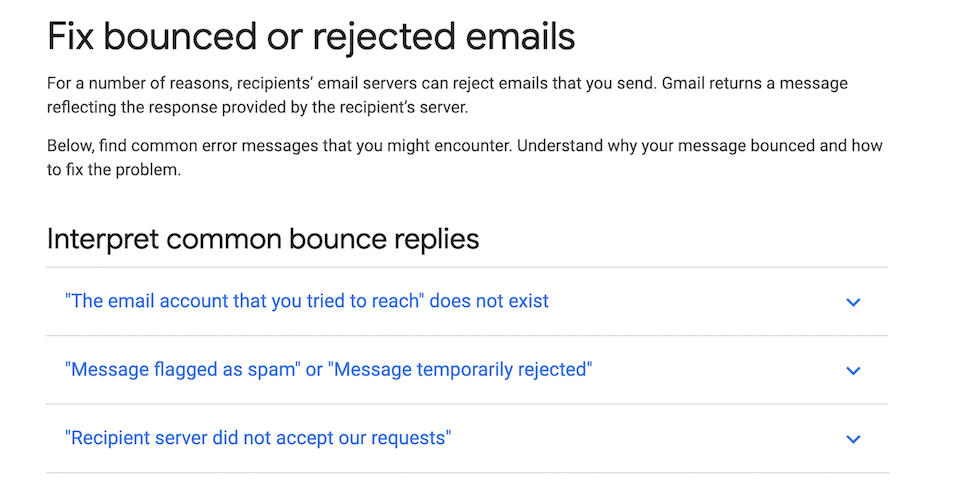Open "The email account that you tried to reach" quoted text

pyautogui.click(x=244, y=301)
